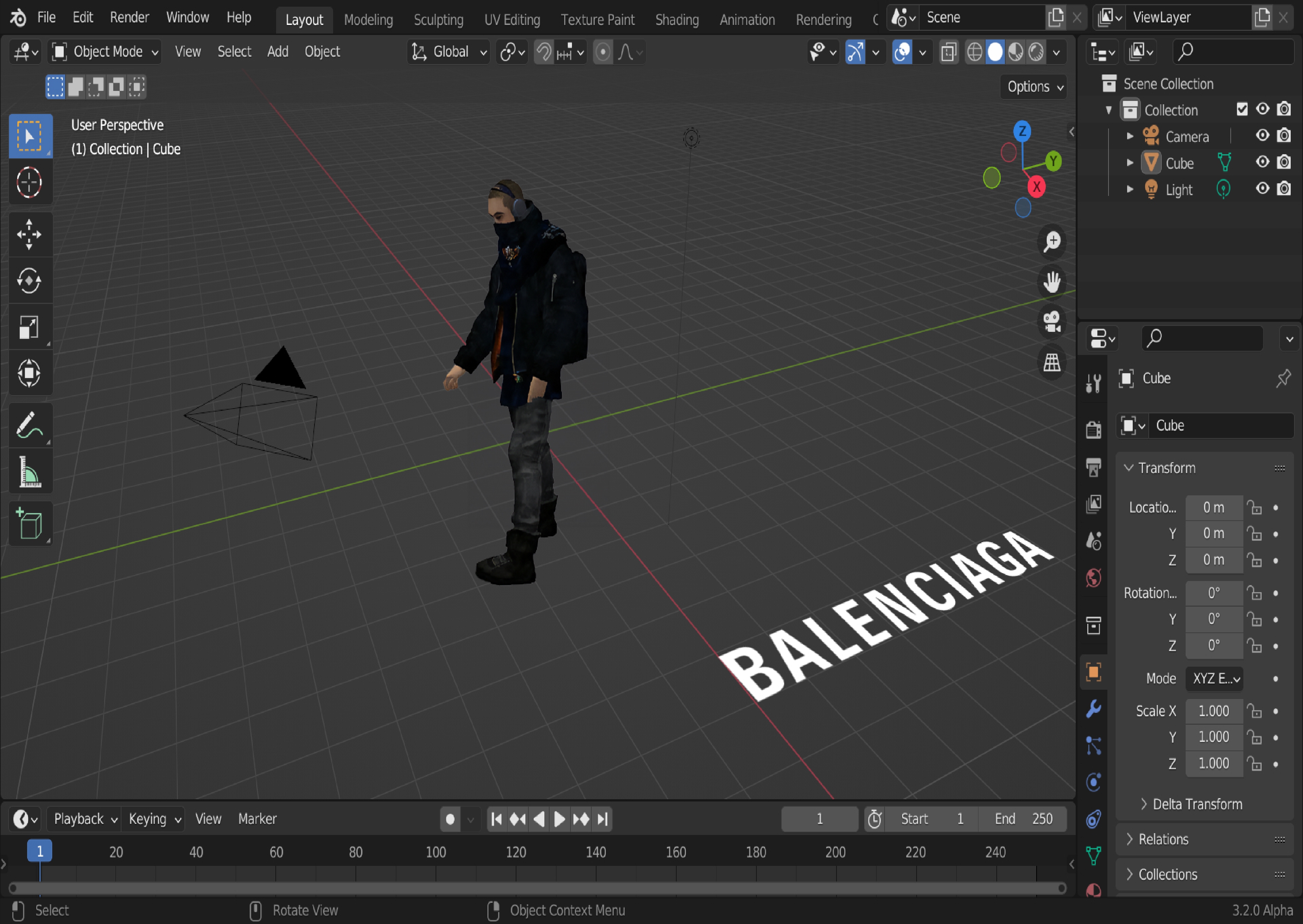This screenshot has width=1303, height=924.
Task: Open the Render properties tab
Action: tap(1094, 430)
